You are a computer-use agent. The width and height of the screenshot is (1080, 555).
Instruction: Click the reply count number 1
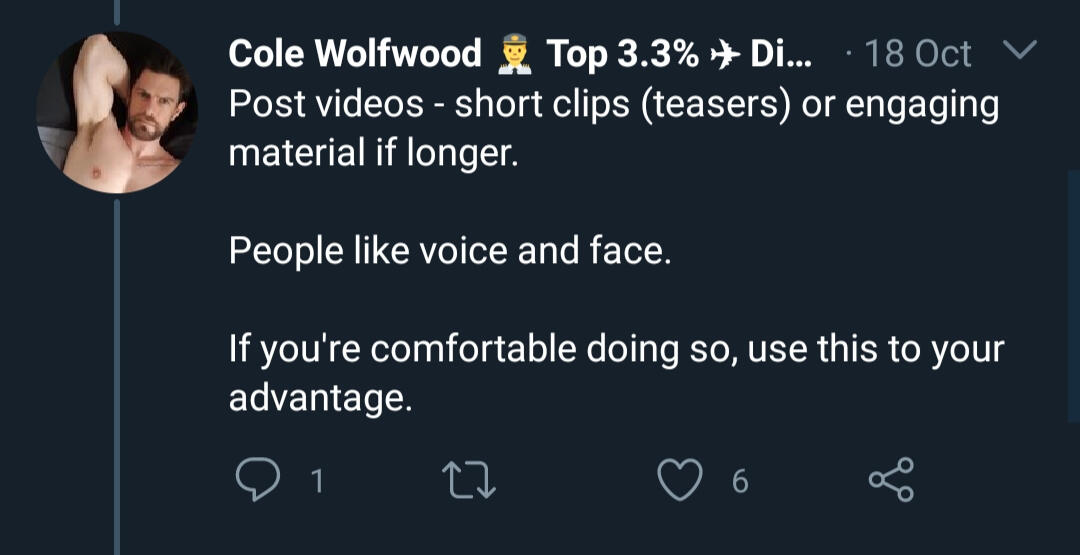(316, 482)
